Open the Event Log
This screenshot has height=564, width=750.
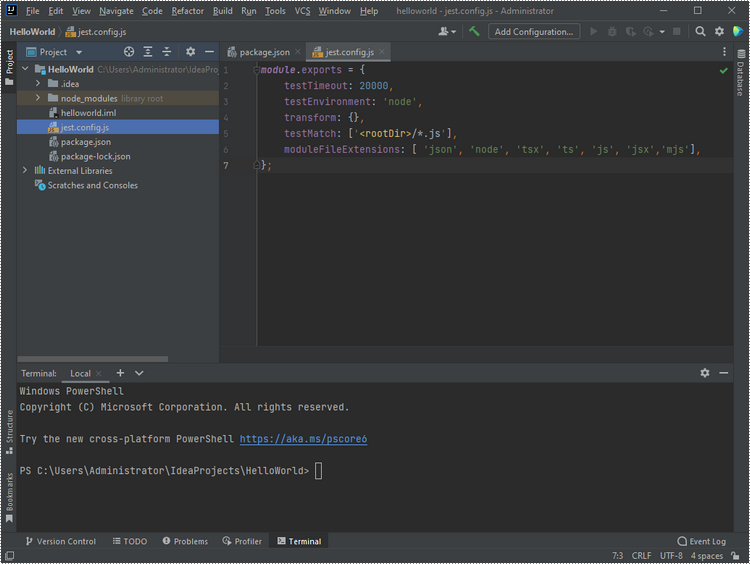(x=702, y=541)
